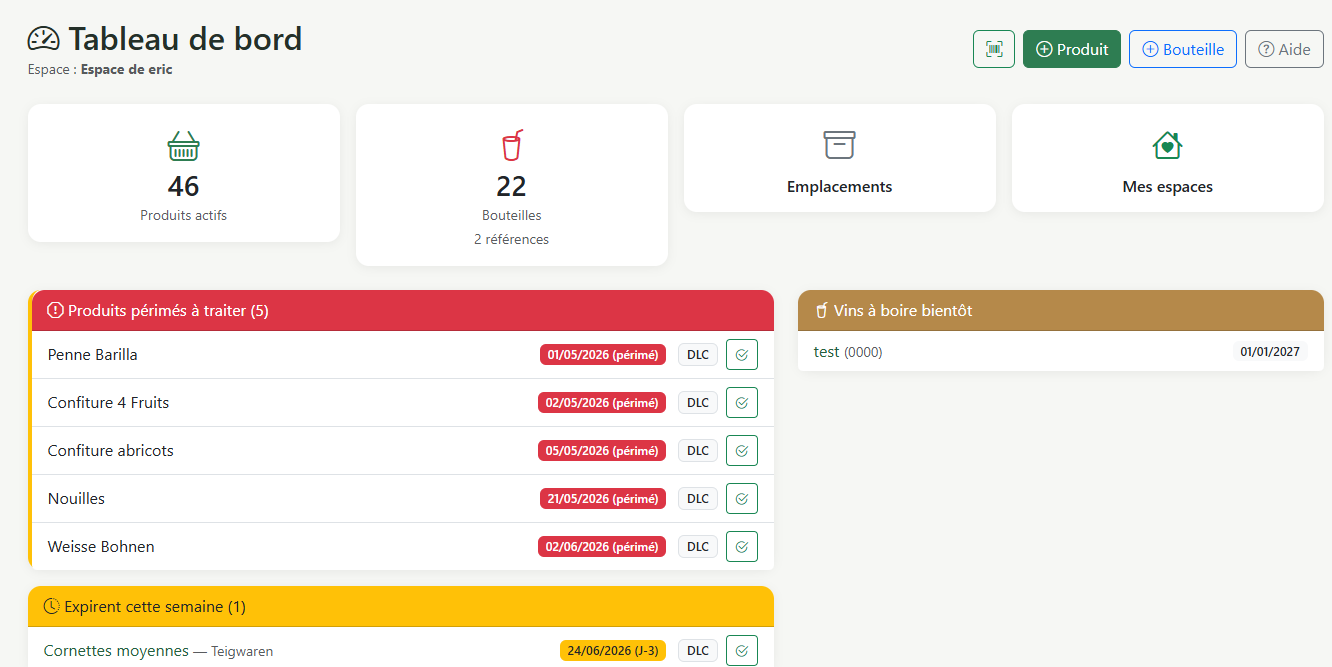Click the clock icon in Expirent cette semaine header
This screenshot has width=1332, height=667.
[52, 606]
